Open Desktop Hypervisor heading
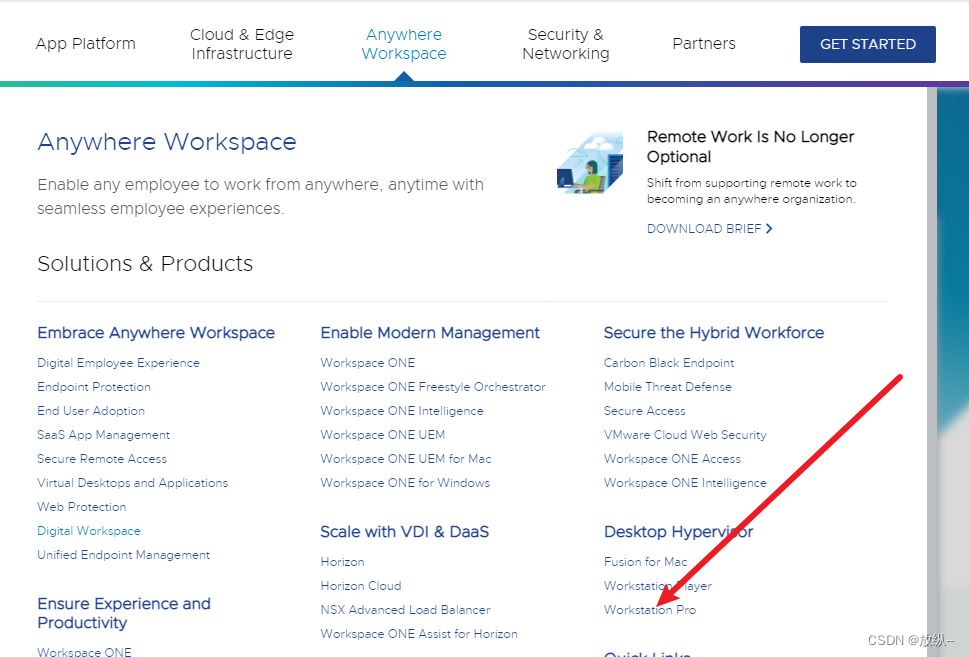 pos(679,532)
